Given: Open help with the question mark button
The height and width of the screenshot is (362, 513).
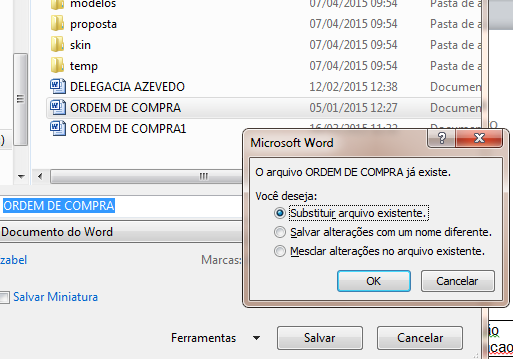Looking at the screenshot, I should tap(442, 138).
